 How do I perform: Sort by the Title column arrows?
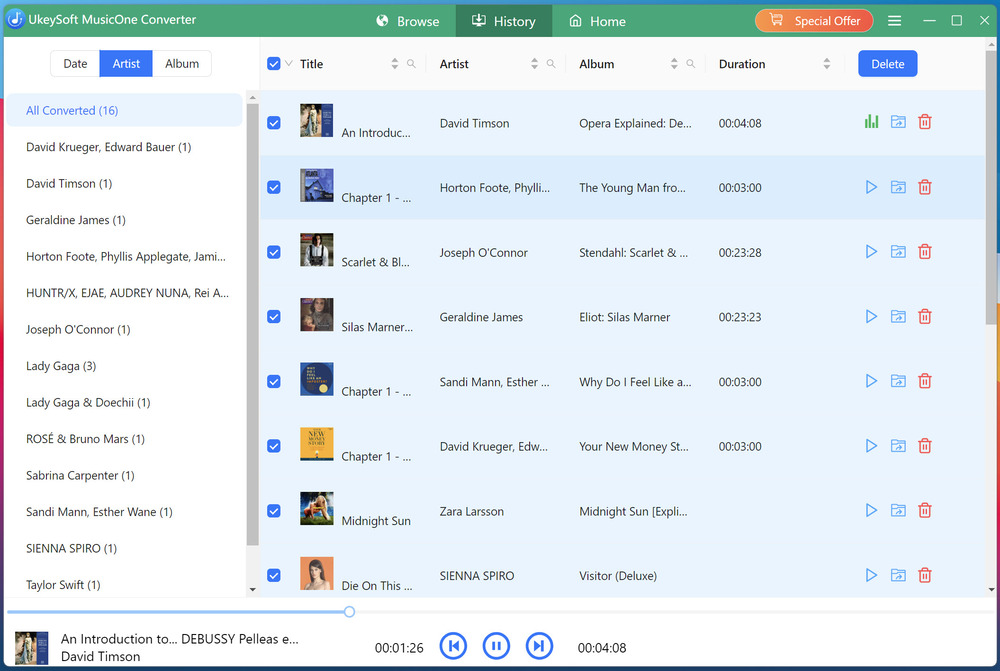[395, 64]
